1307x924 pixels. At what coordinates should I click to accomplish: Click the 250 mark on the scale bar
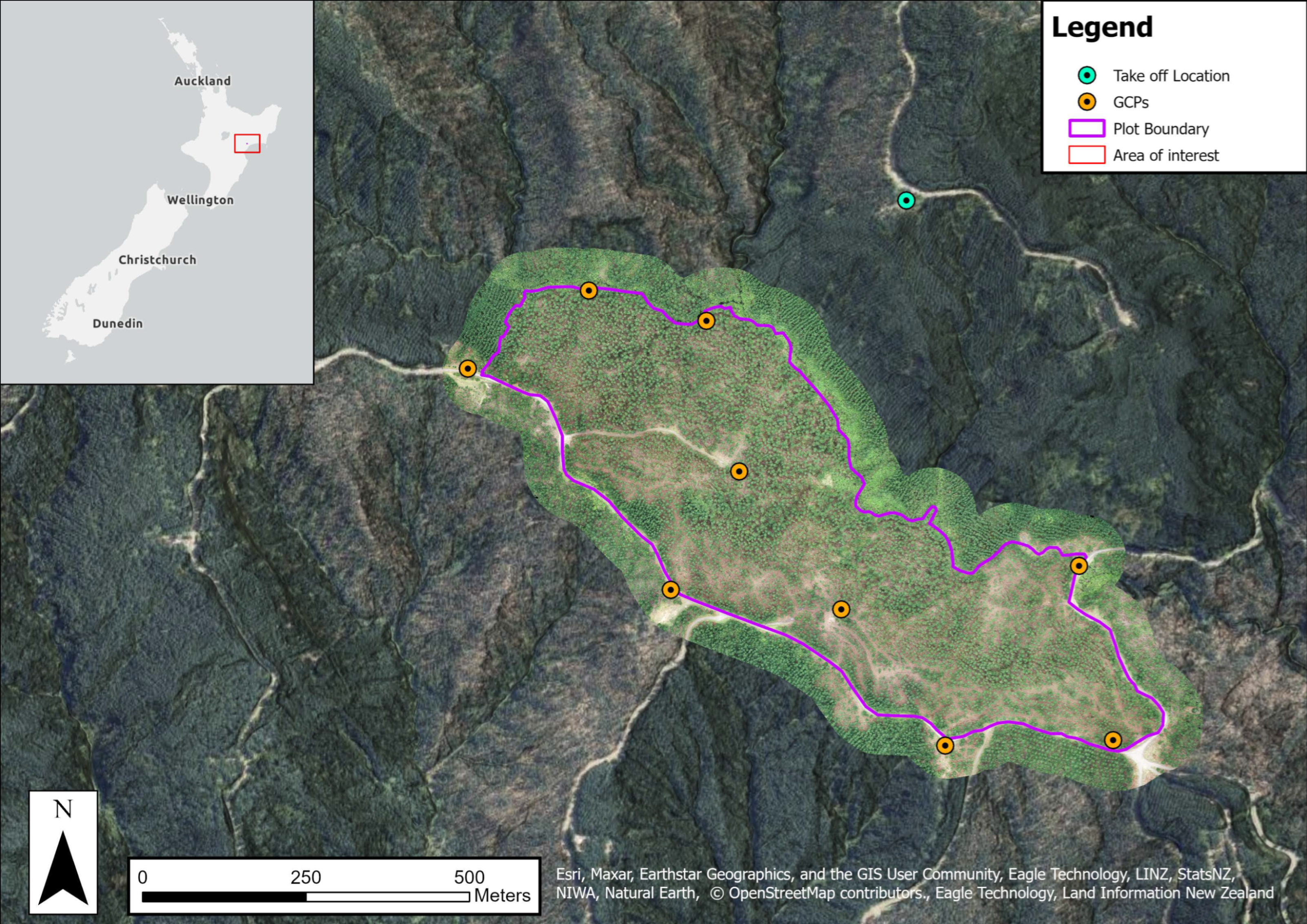pos(306,877)
